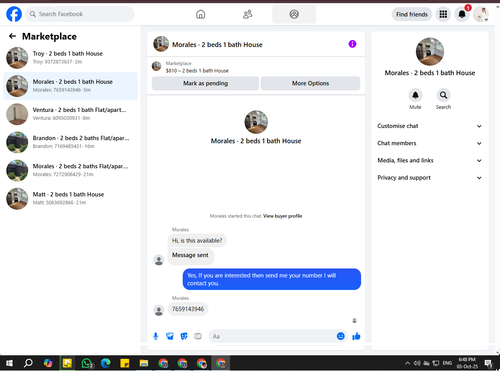Open the Friends icon in top navigation
Image resolution: width=500 pixels, height=371 pixels.
[x=247, y=14]
